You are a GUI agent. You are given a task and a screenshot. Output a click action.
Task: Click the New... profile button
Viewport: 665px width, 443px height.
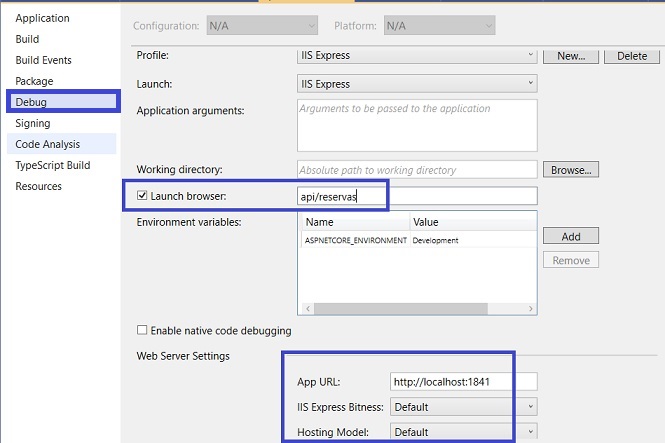tap(571, 56)
